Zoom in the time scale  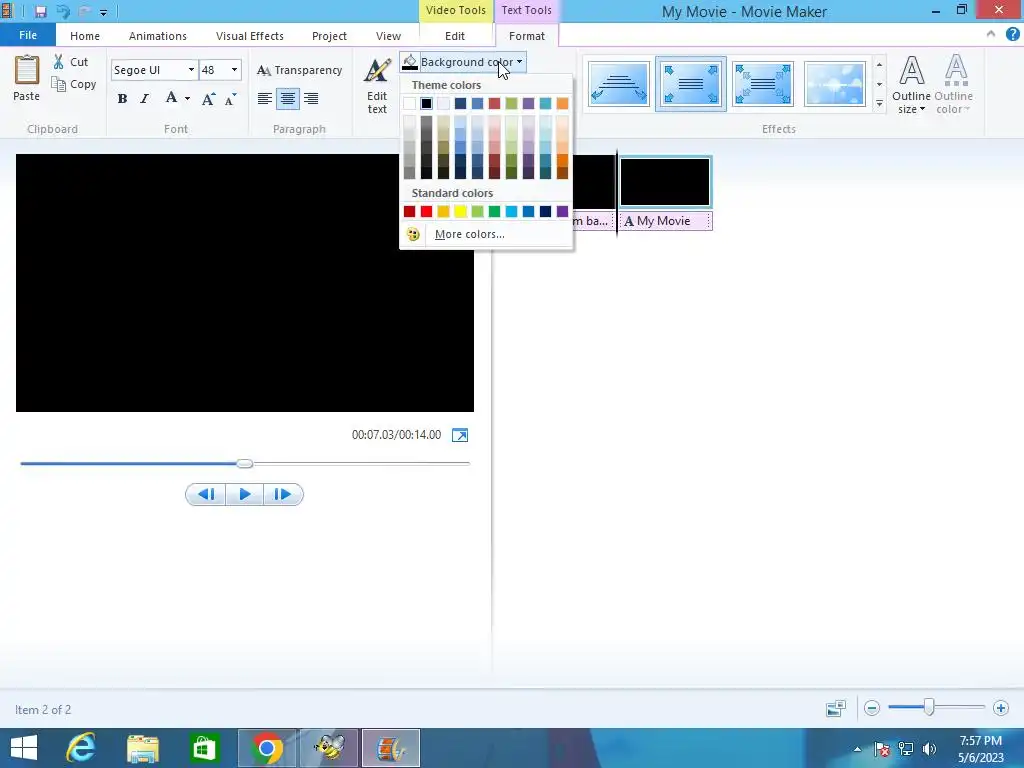coord(1000,708)
